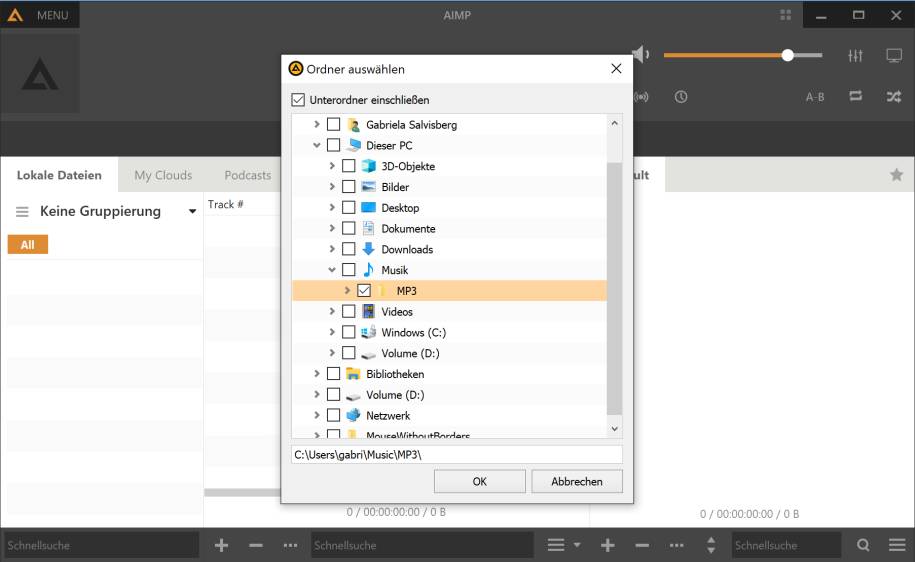Switch to the My Clouds tab
The width and height of the screenshot is (915, 562).
click(163, 175)
